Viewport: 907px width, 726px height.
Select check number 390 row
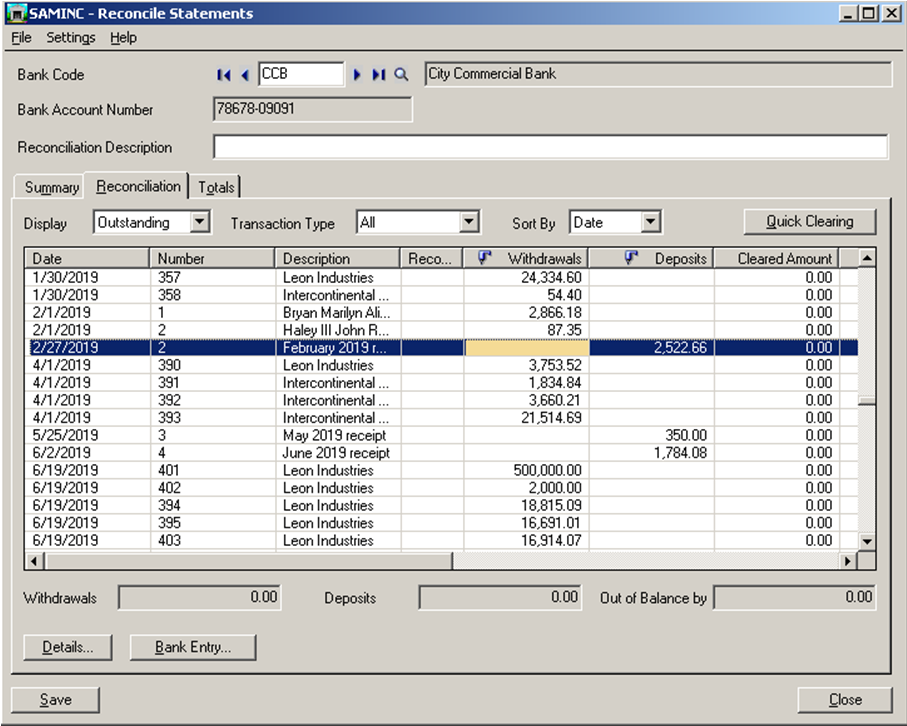click(x=442, y=365)
